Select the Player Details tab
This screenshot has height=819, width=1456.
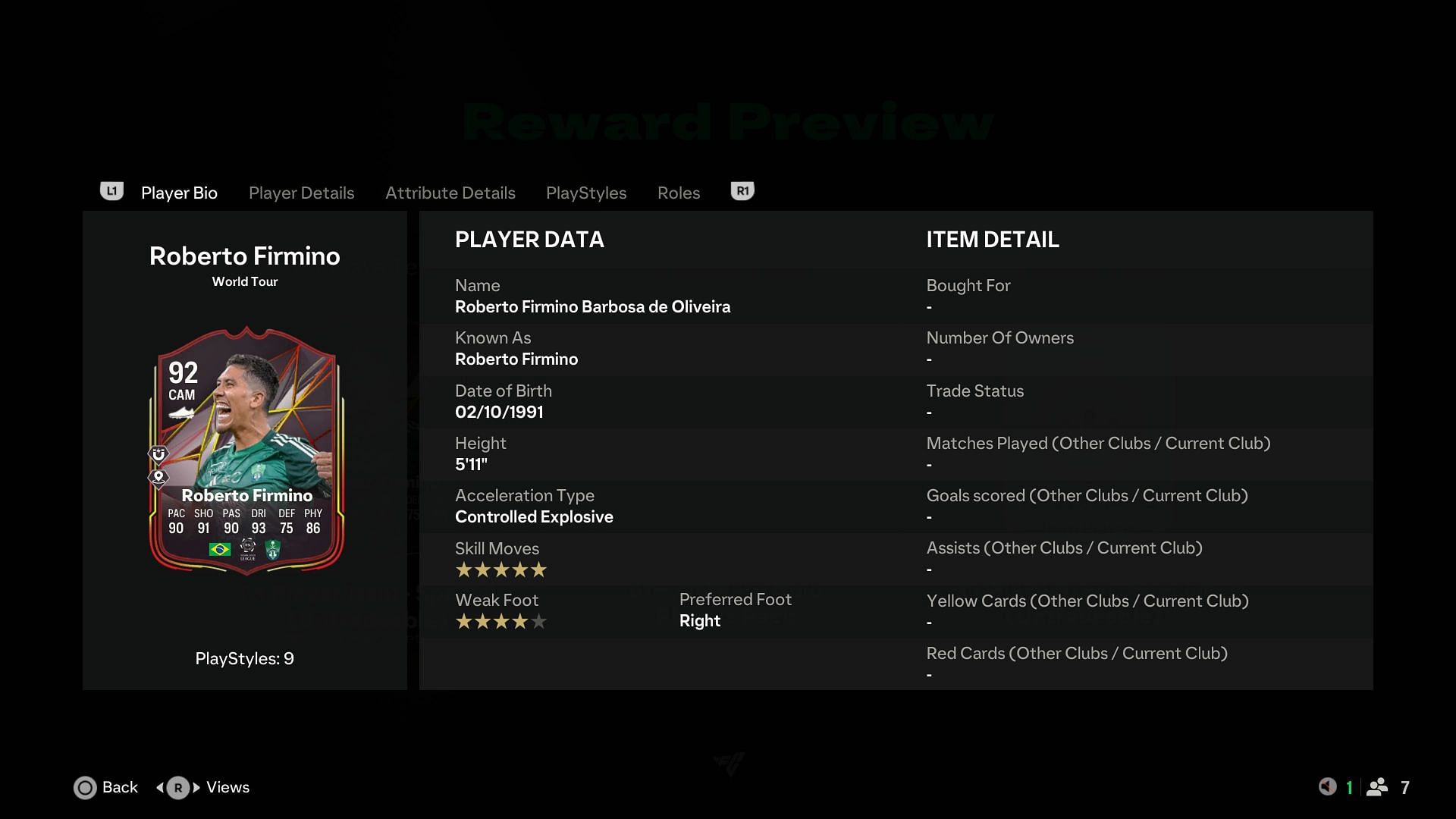point(301,192)
